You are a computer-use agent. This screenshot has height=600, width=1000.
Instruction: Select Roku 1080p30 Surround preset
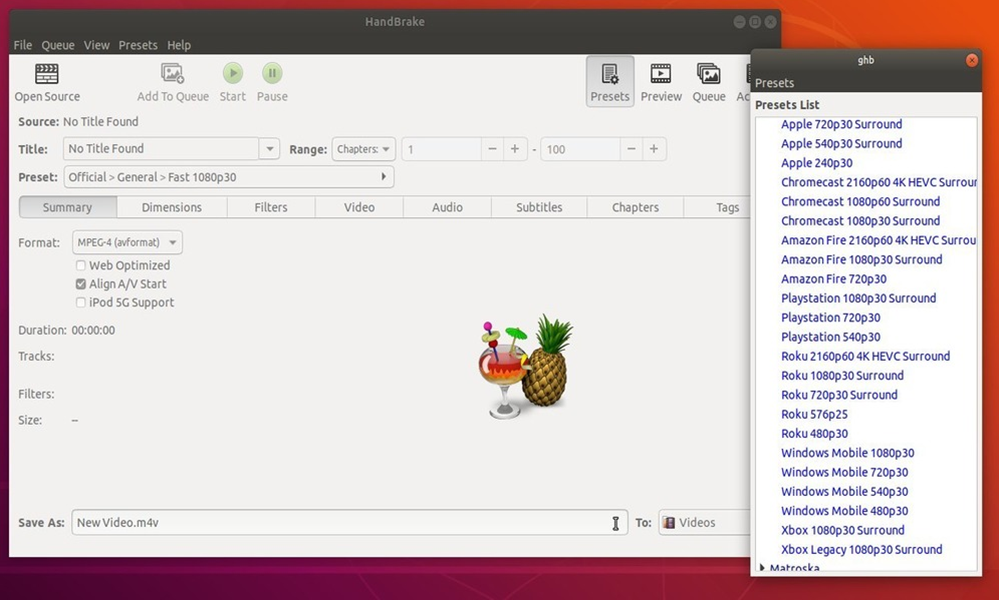(x=842, y=376)
